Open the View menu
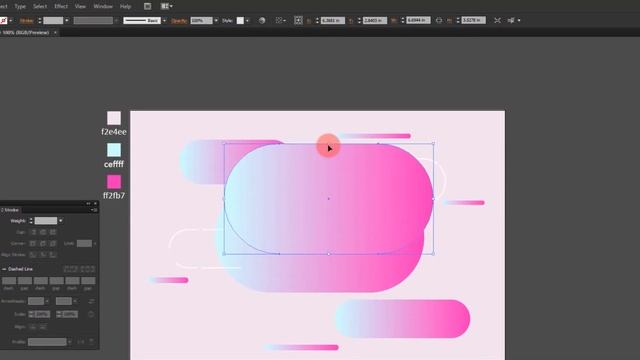 pyautogui.click(x=80, y=7)
